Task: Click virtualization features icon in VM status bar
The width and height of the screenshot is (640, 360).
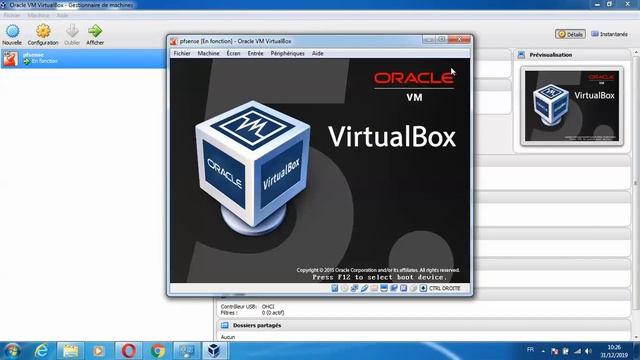Action: coord(403,288)
